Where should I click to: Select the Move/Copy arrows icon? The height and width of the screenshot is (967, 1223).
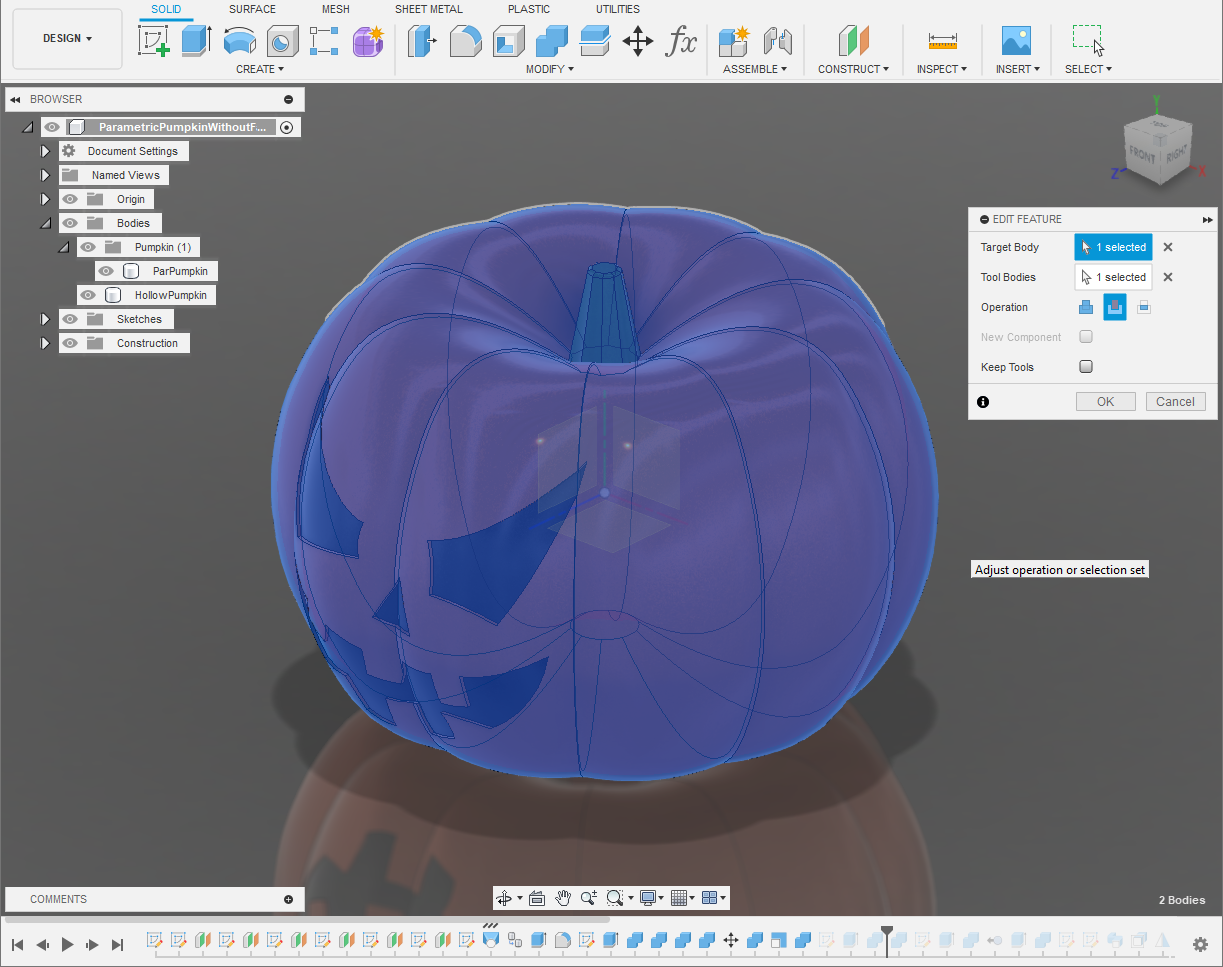(x=638, y=41)
